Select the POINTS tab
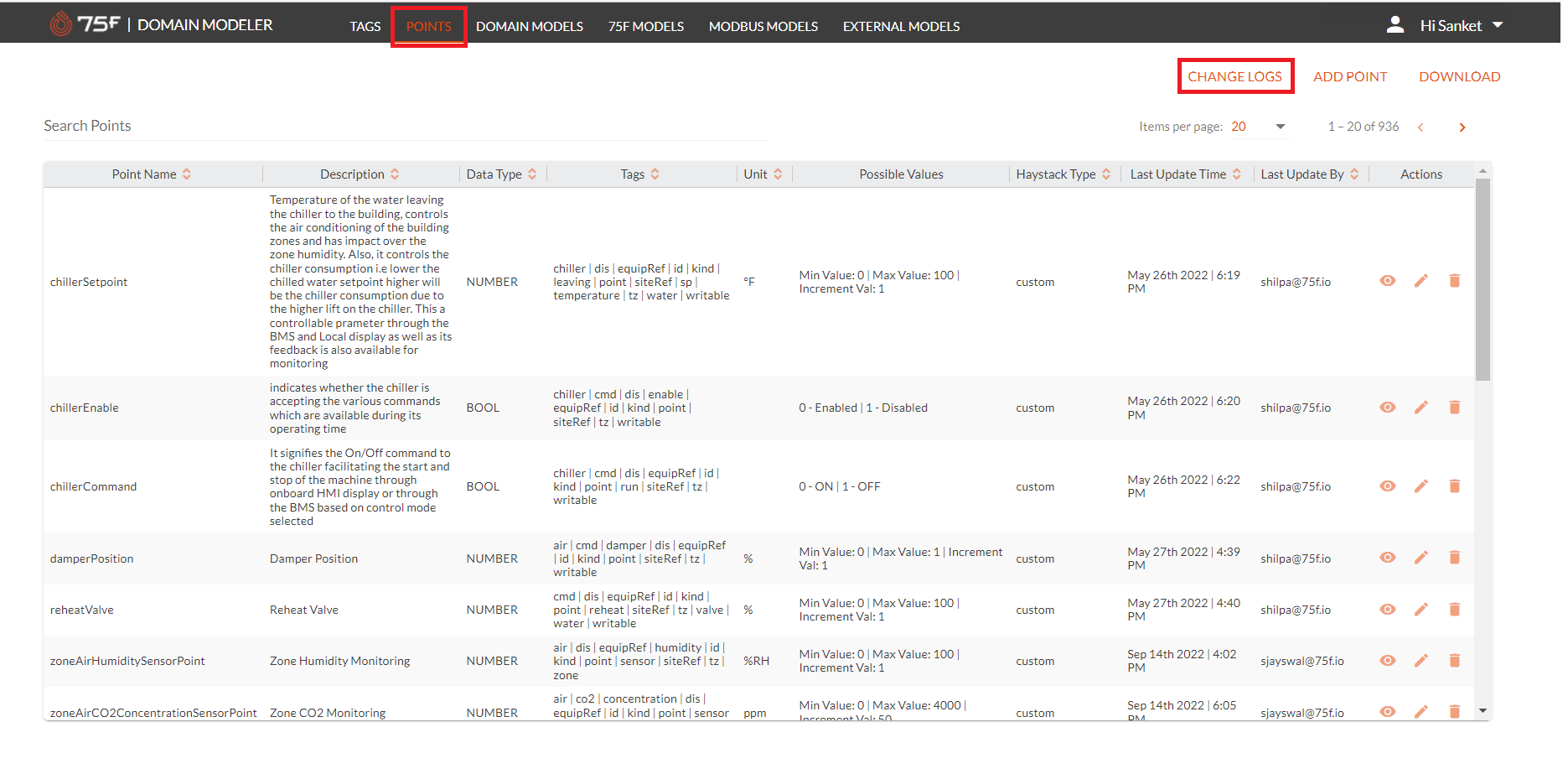This screenshot has width=1568, height=774. (429, 26)
